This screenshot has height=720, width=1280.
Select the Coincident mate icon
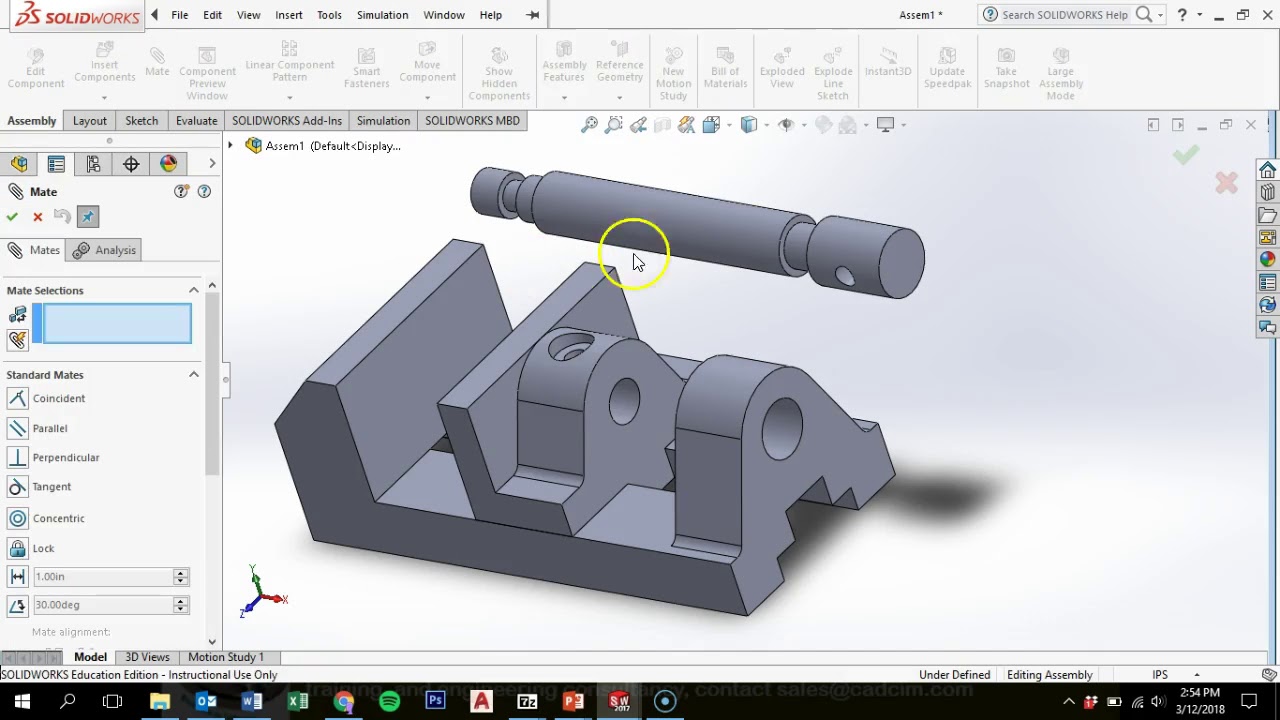[x=17, y=398]
